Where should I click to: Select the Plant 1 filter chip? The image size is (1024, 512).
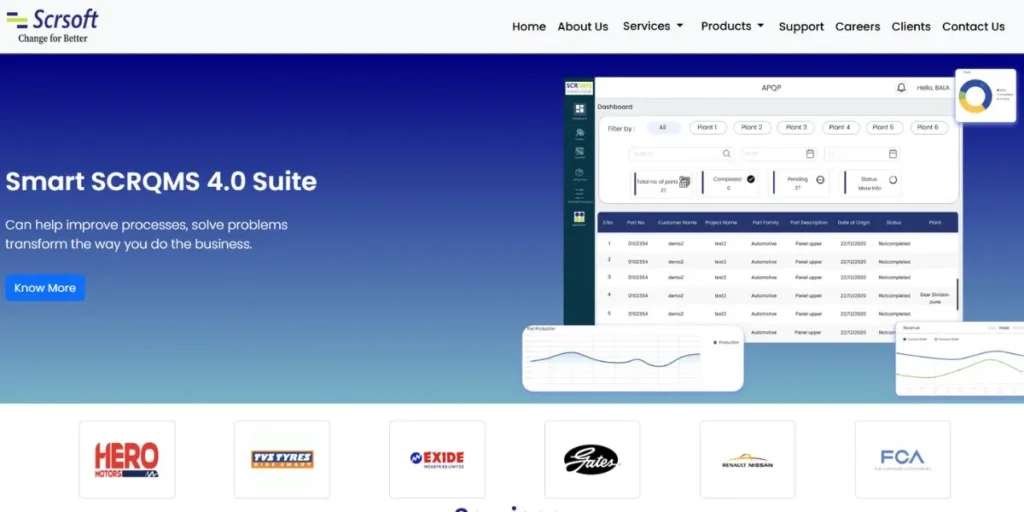point(707,128)
